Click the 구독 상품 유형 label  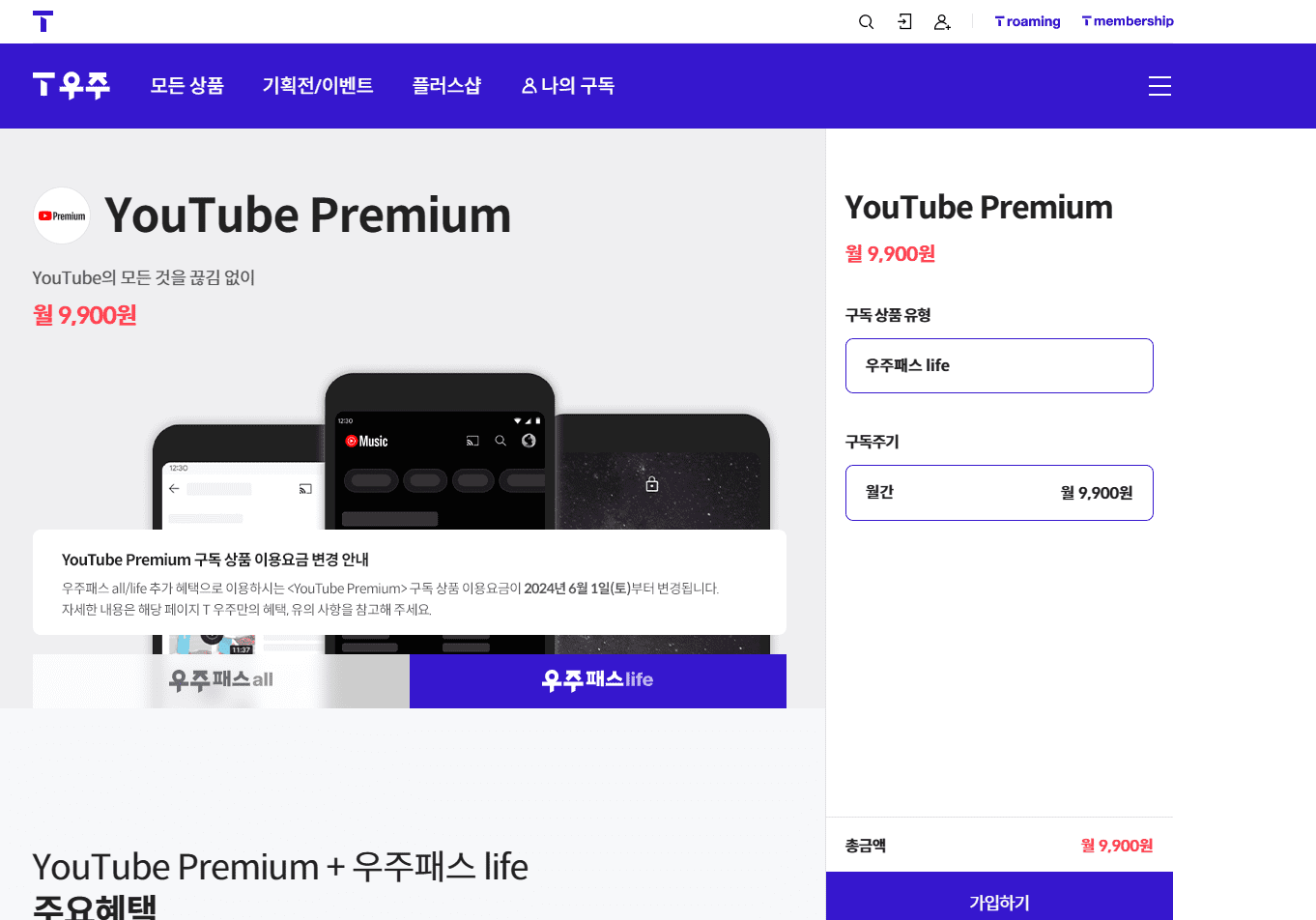click(888, 315)
